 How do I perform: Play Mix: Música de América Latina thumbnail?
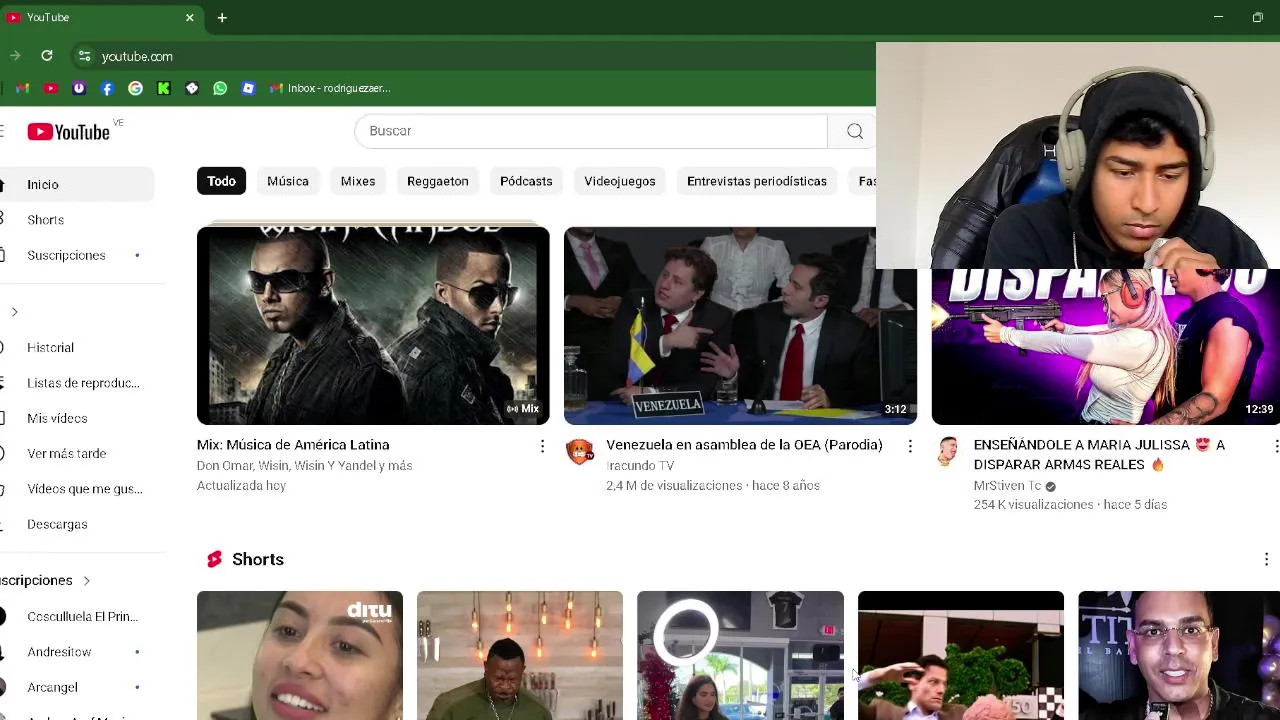tap(373, 326)
